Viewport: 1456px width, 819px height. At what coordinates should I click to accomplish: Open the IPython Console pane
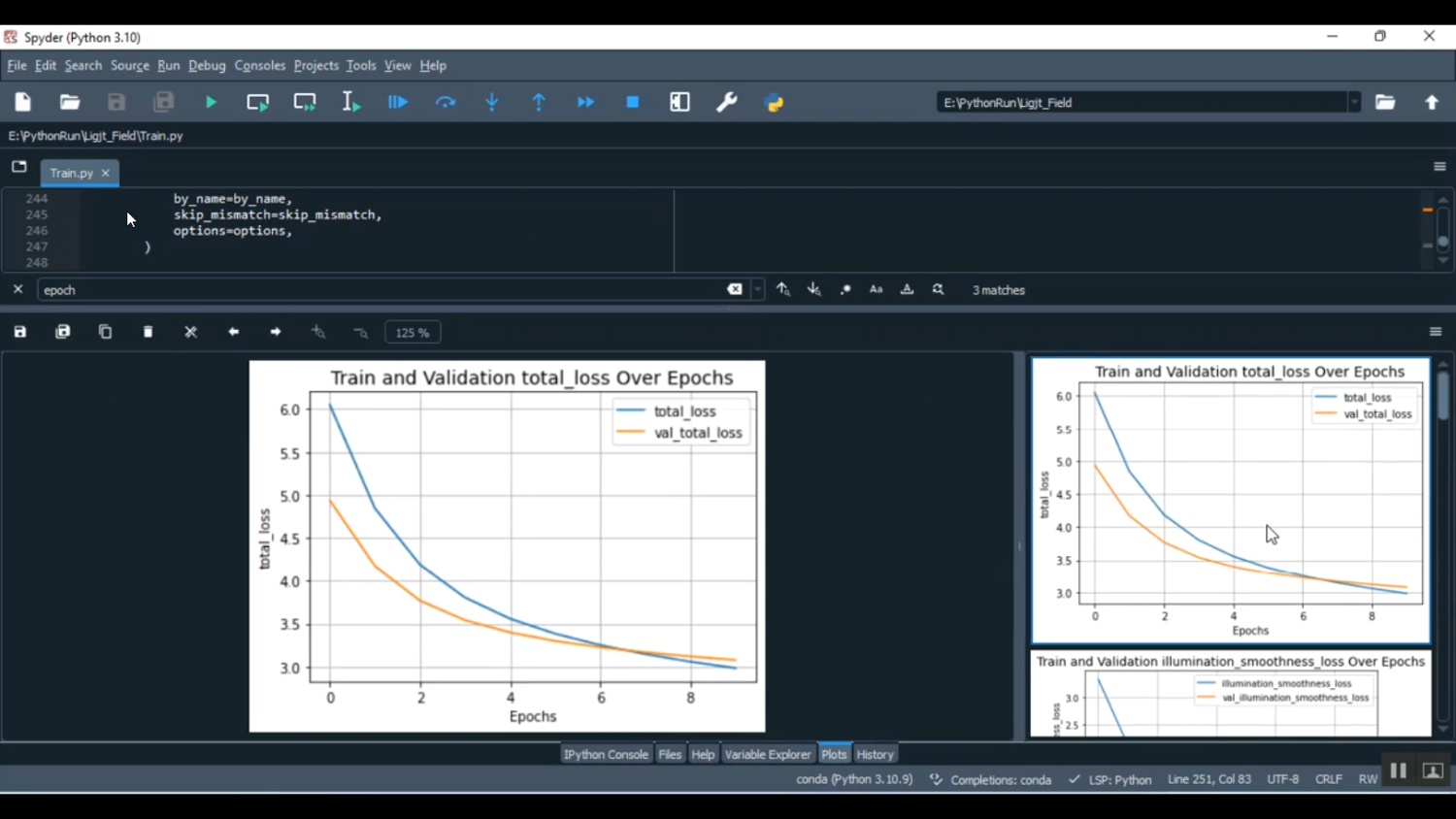606,754
